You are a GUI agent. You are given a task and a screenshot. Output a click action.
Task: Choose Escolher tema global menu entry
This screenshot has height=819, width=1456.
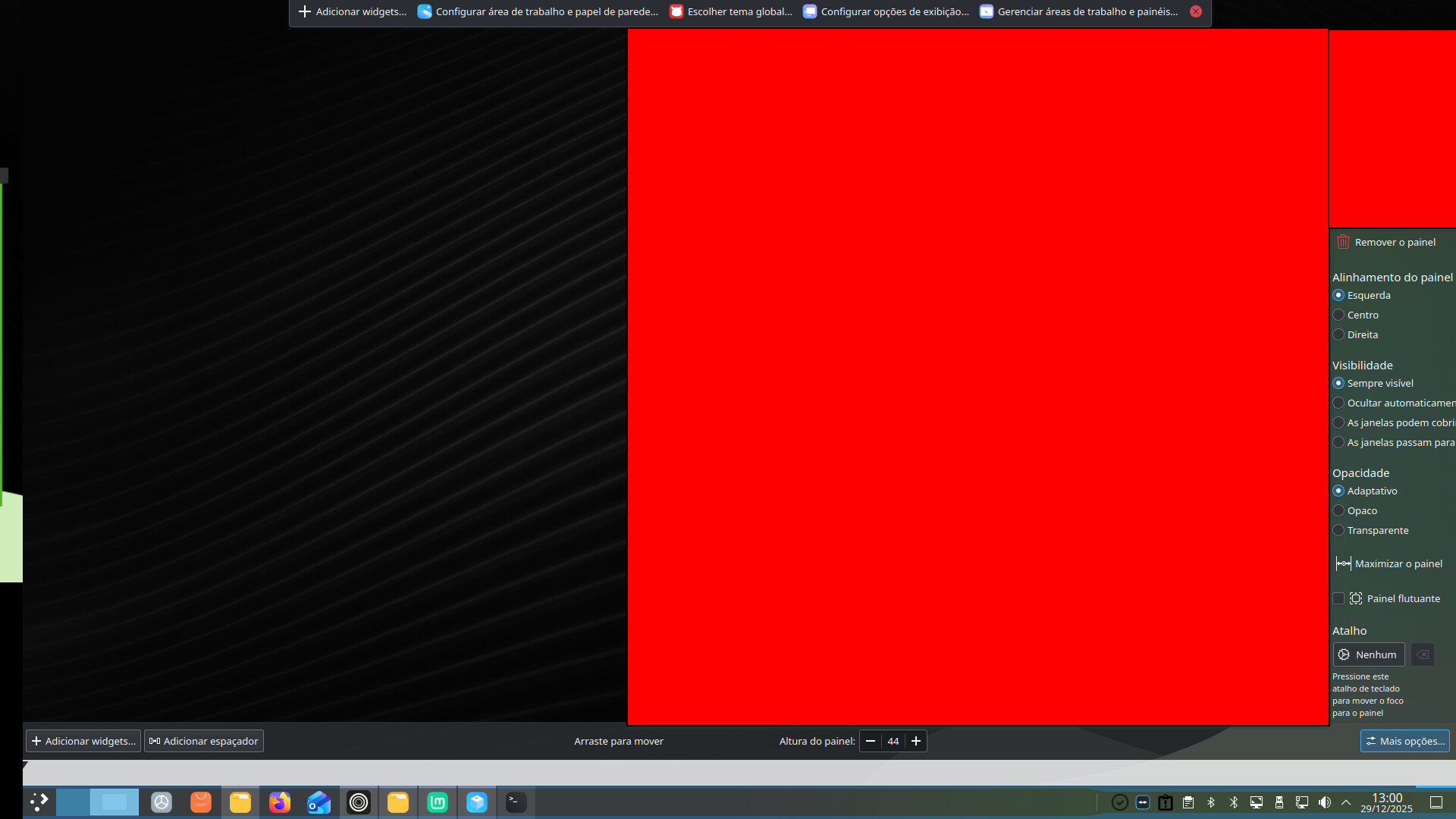pos(730,11)
